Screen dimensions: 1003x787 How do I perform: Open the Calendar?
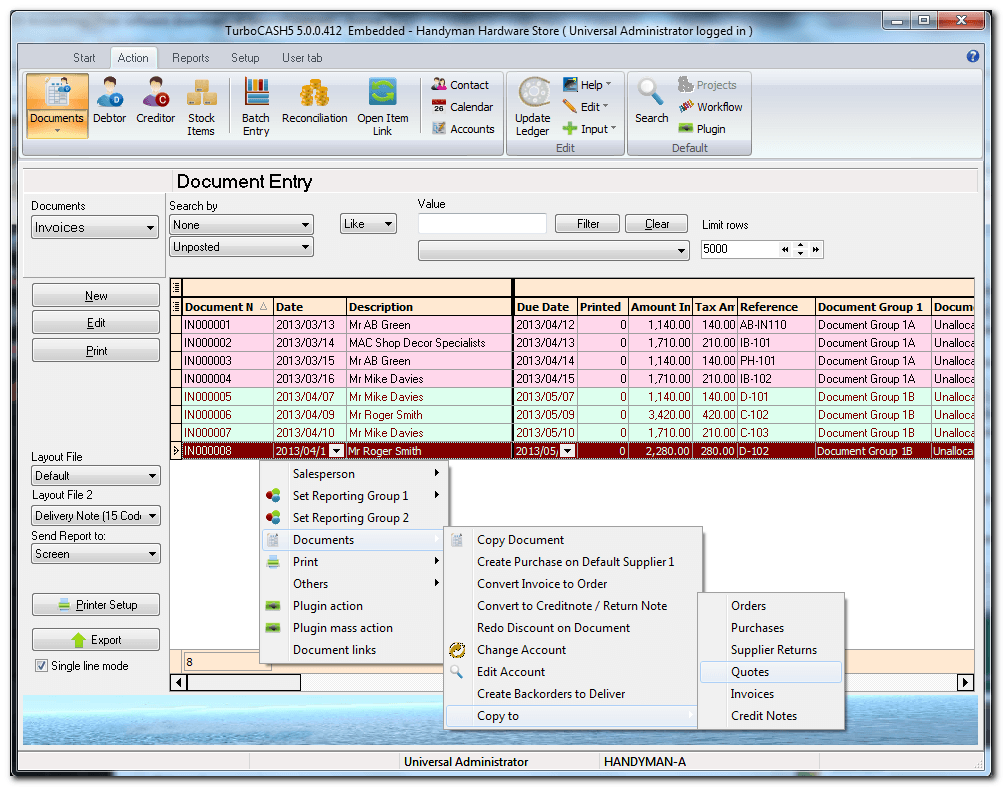[462, 106]
